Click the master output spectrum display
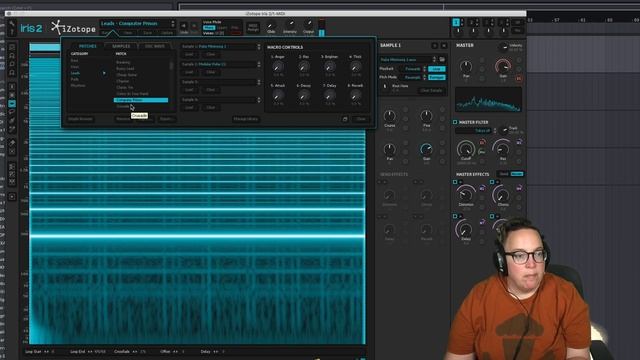The width and height of the screenshot is (640, 360). [489, 99]
